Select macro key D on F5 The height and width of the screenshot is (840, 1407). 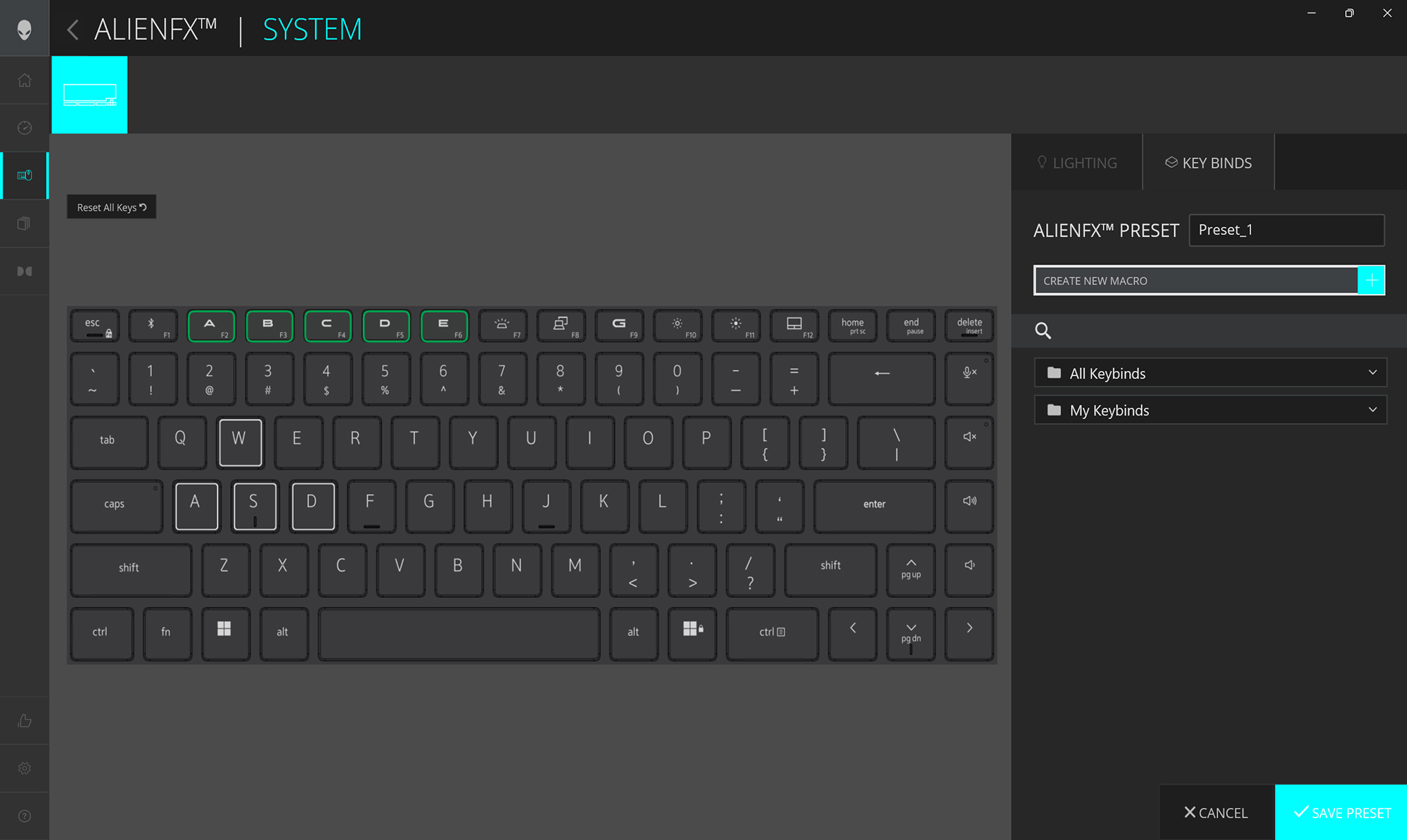tap(387, 326)
